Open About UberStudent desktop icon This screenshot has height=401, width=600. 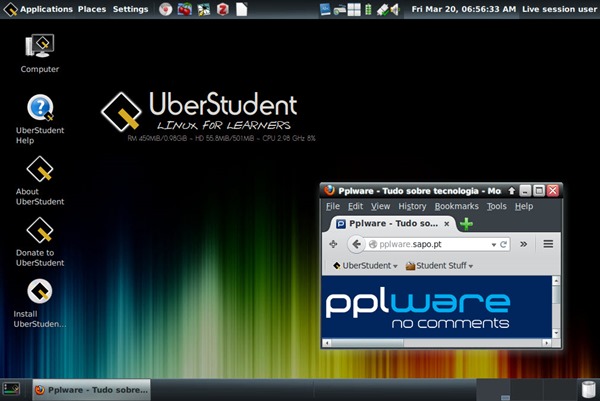click(40, 181)
